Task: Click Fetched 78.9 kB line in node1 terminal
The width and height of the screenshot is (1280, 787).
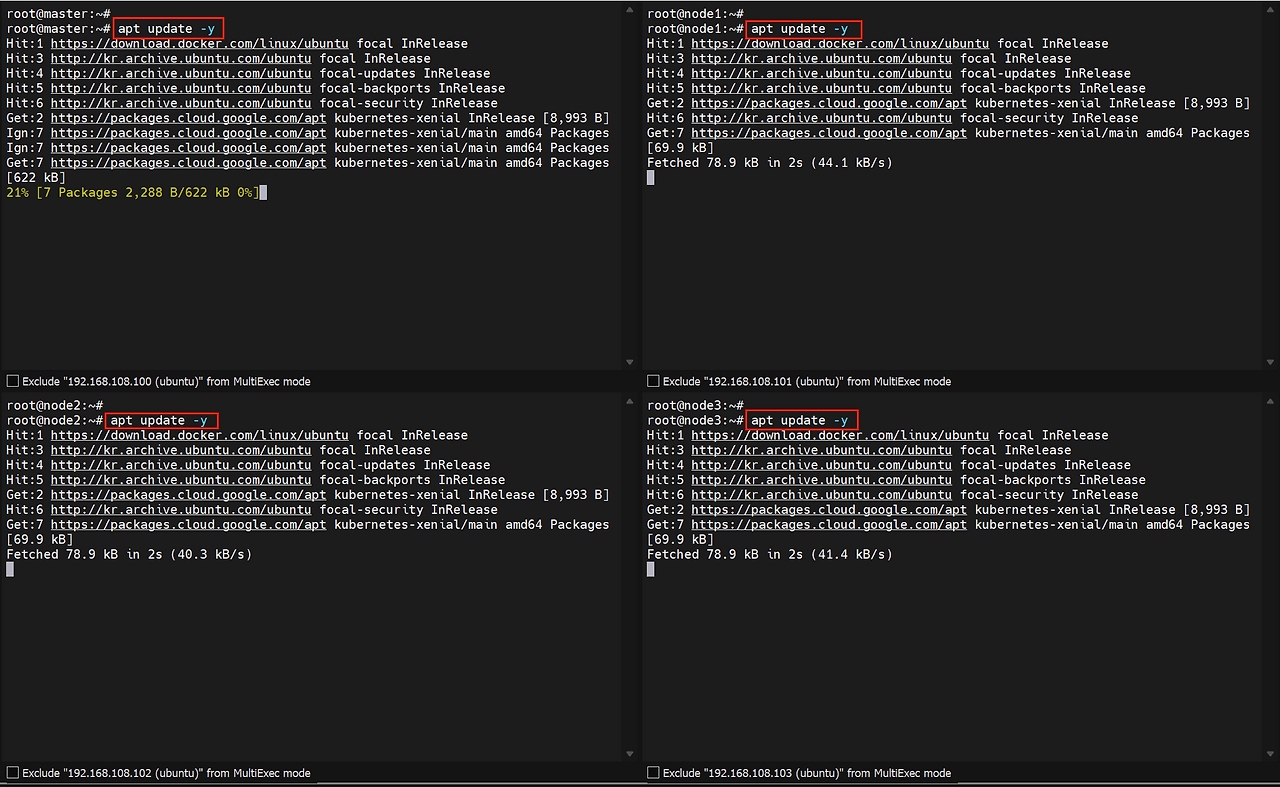Action: pyautogui.click(x=769, y=162)
